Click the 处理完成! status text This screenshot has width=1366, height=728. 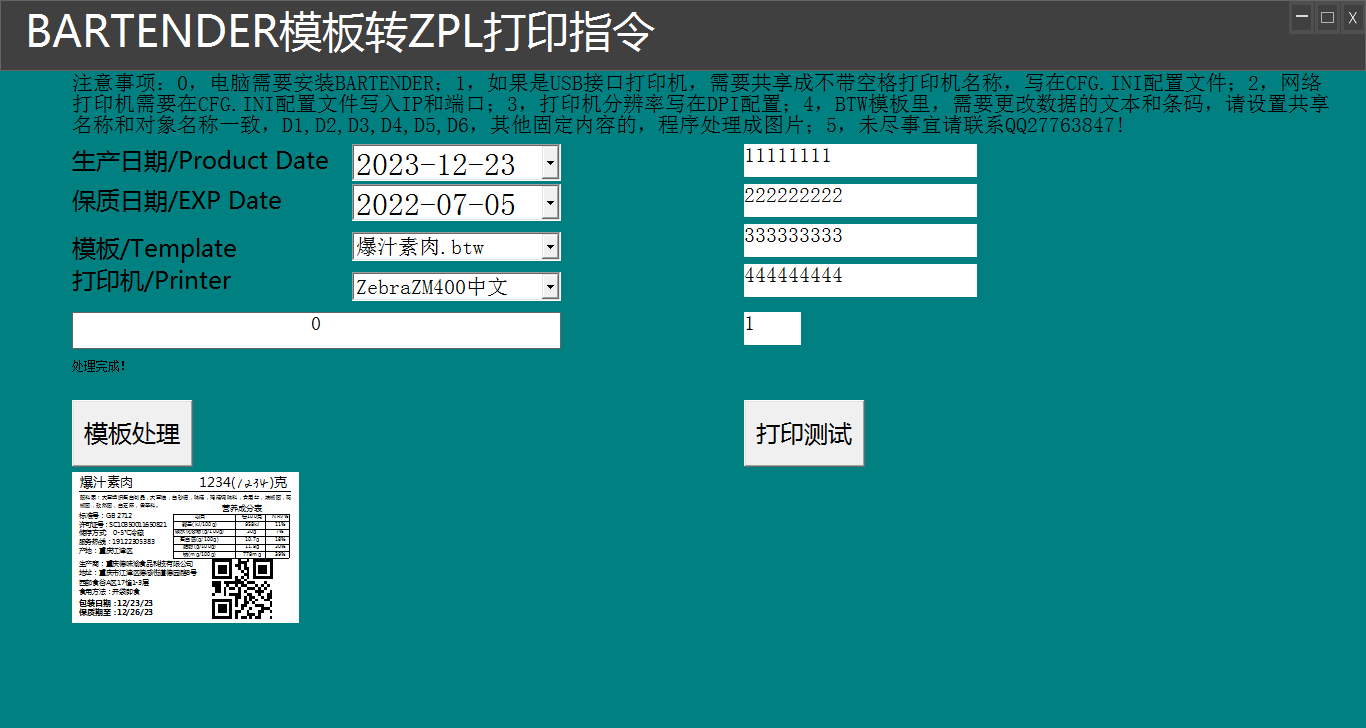[99, 367]
